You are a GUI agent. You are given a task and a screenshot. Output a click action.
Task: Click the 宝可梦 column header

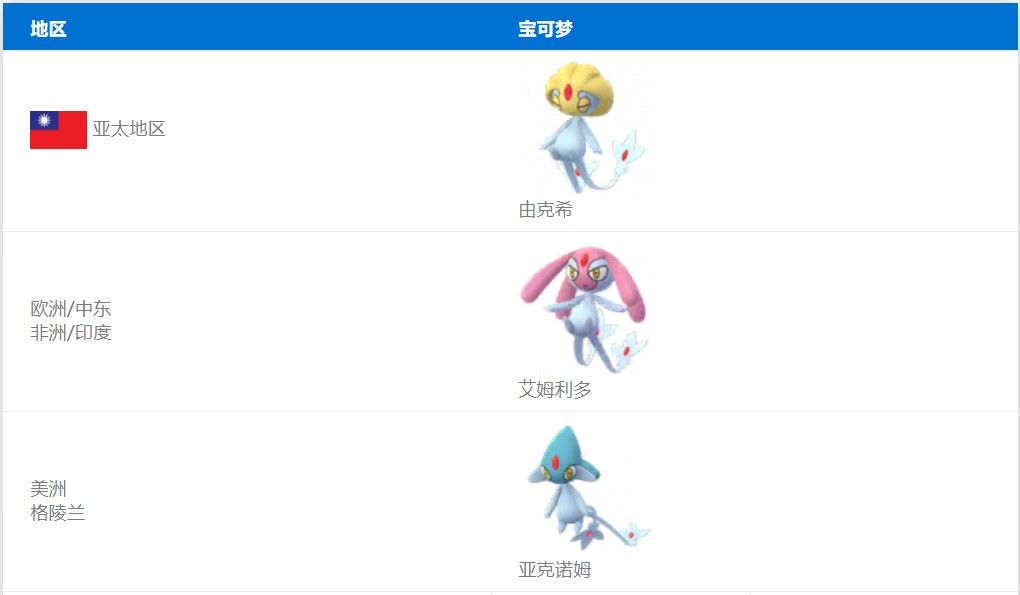tap(545, 29)
